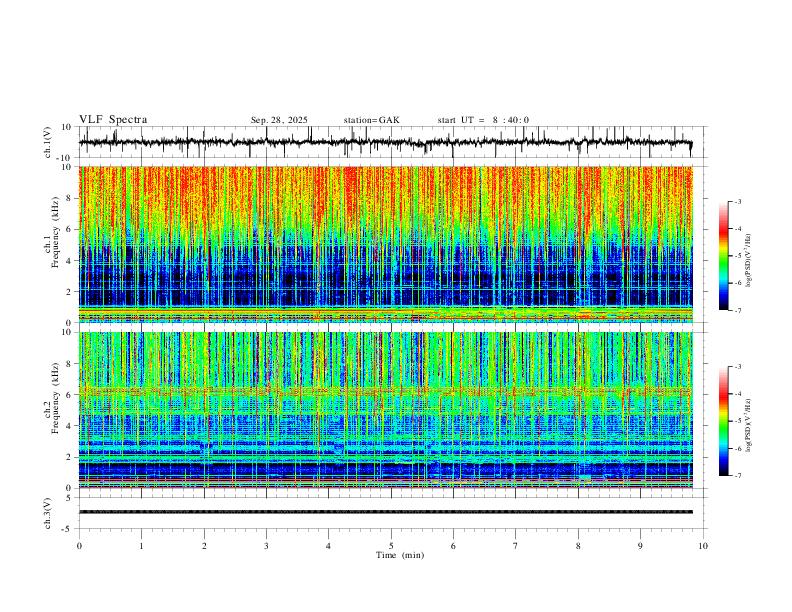Click the ch.3 black signal band
The height and width of the screenshot is (612, 792).
point(385,512)
